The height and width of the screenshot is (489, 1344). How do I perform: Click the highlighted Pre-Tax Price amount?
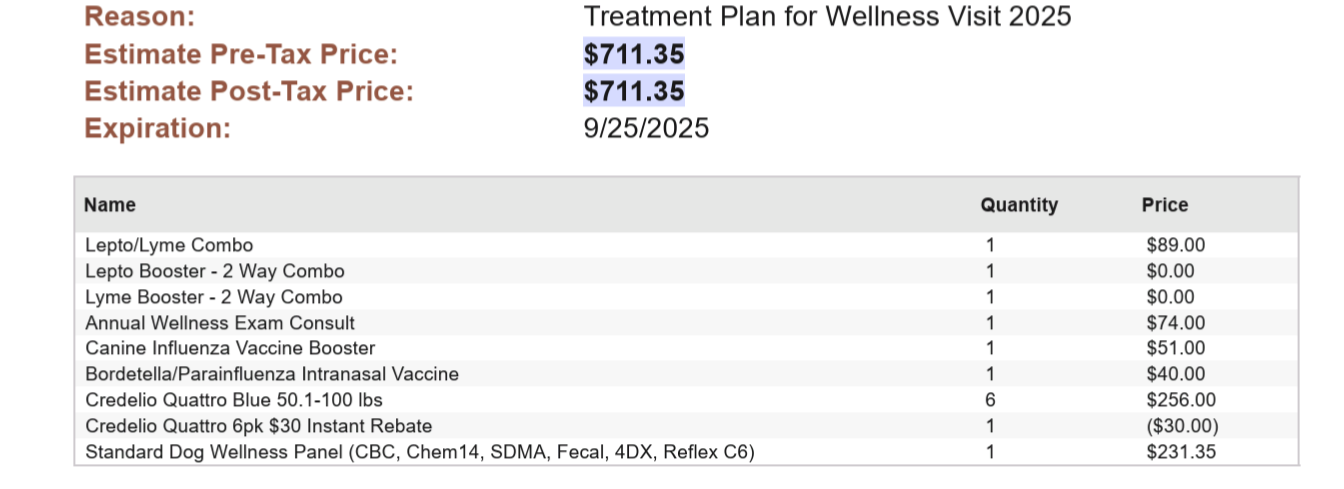click(x=634, y=54)
